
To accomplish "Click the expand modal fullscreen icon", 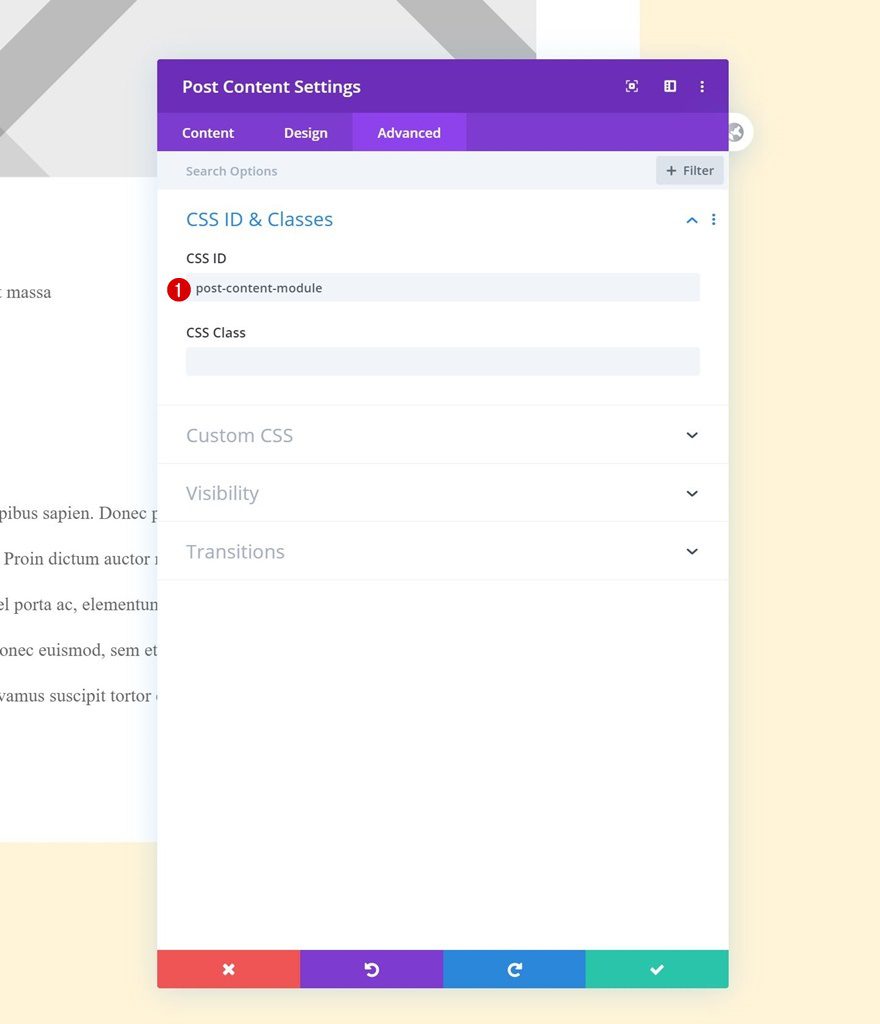I will pyautogui.click(x=631, y=86).
